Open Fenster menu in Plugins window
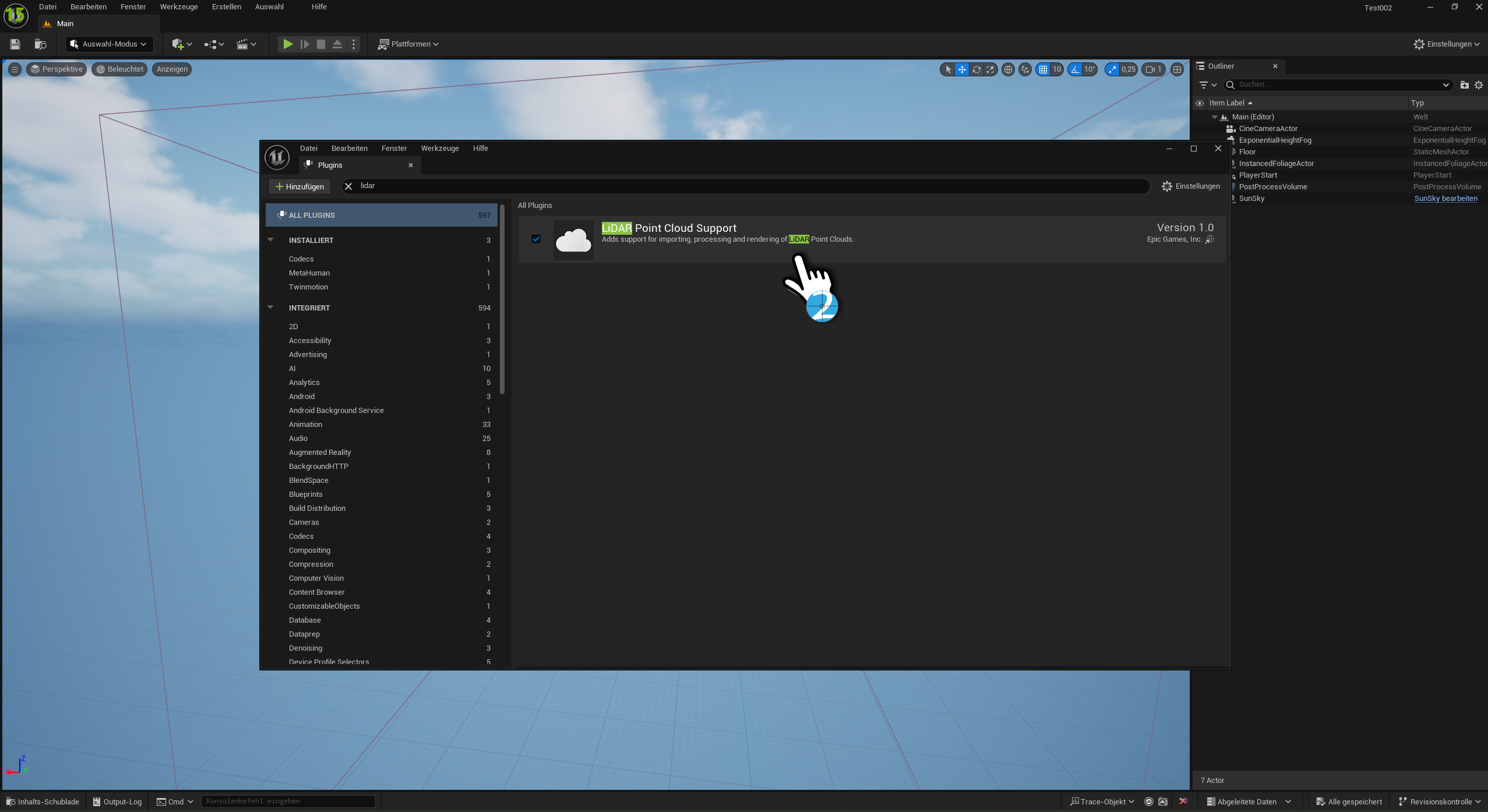 (x=394, y=149)
